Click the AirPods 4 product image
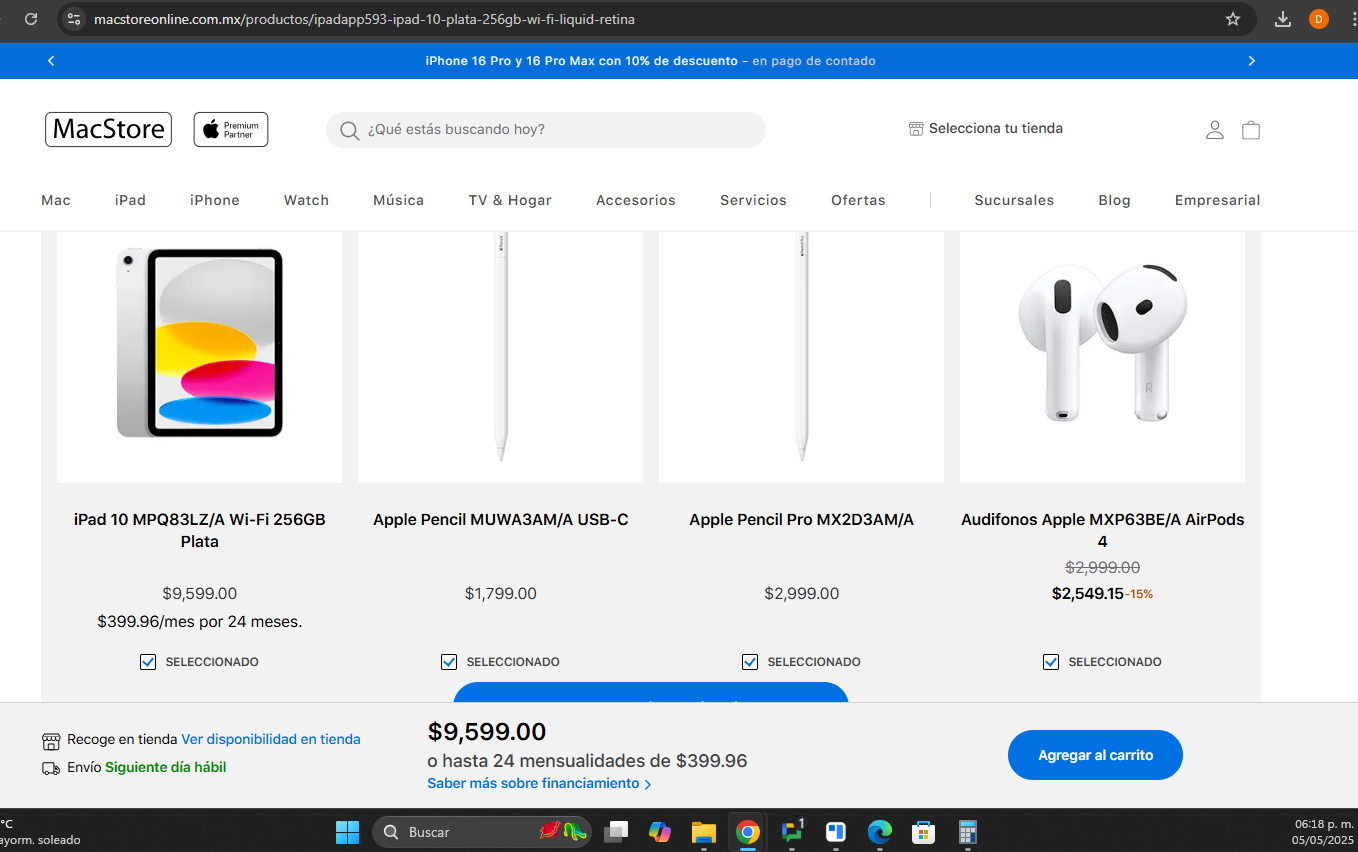The width and height of the screenshot is (1358, 852). point(1102,356)
